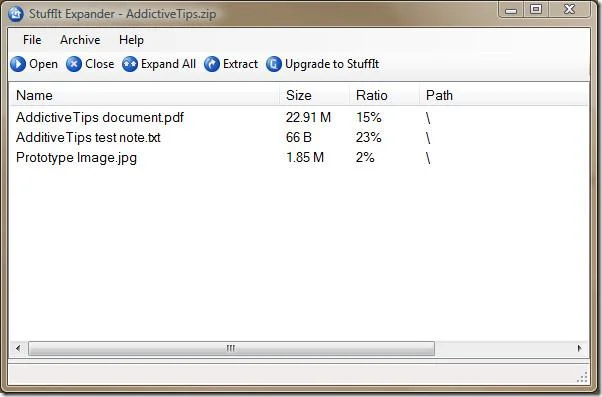Image resolution: width=602 pixels, height=397 pixels.
Task: Click the Expand All toolbar icon
Action: pyautogui.click(x=130, y=64)
